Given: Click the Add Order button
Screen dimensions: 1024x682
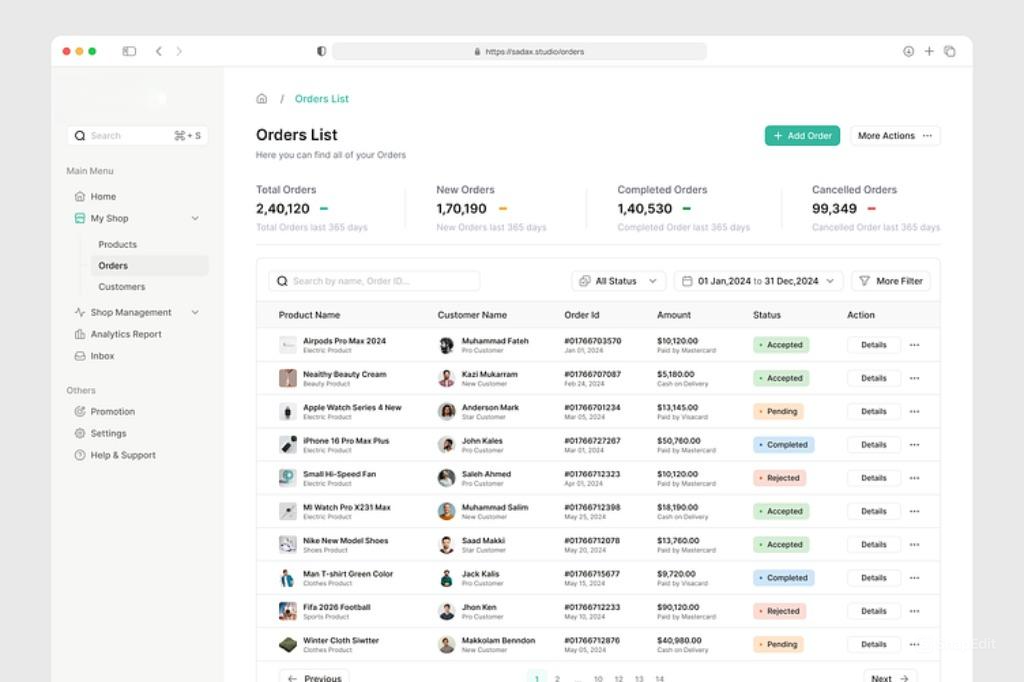Looking at the screenshot, I should [x=802, y=136].
